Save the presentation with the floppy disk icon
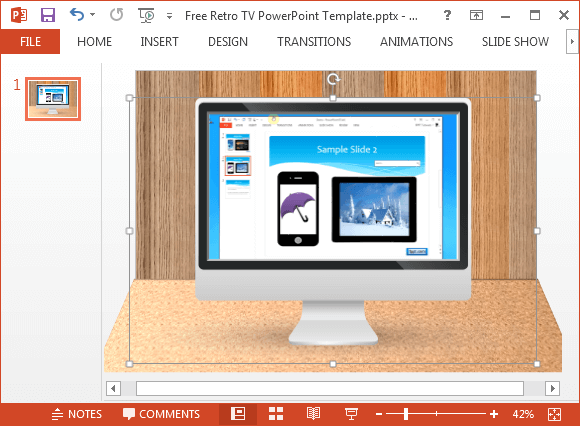580x426 pixels. (x=48, y=15)
